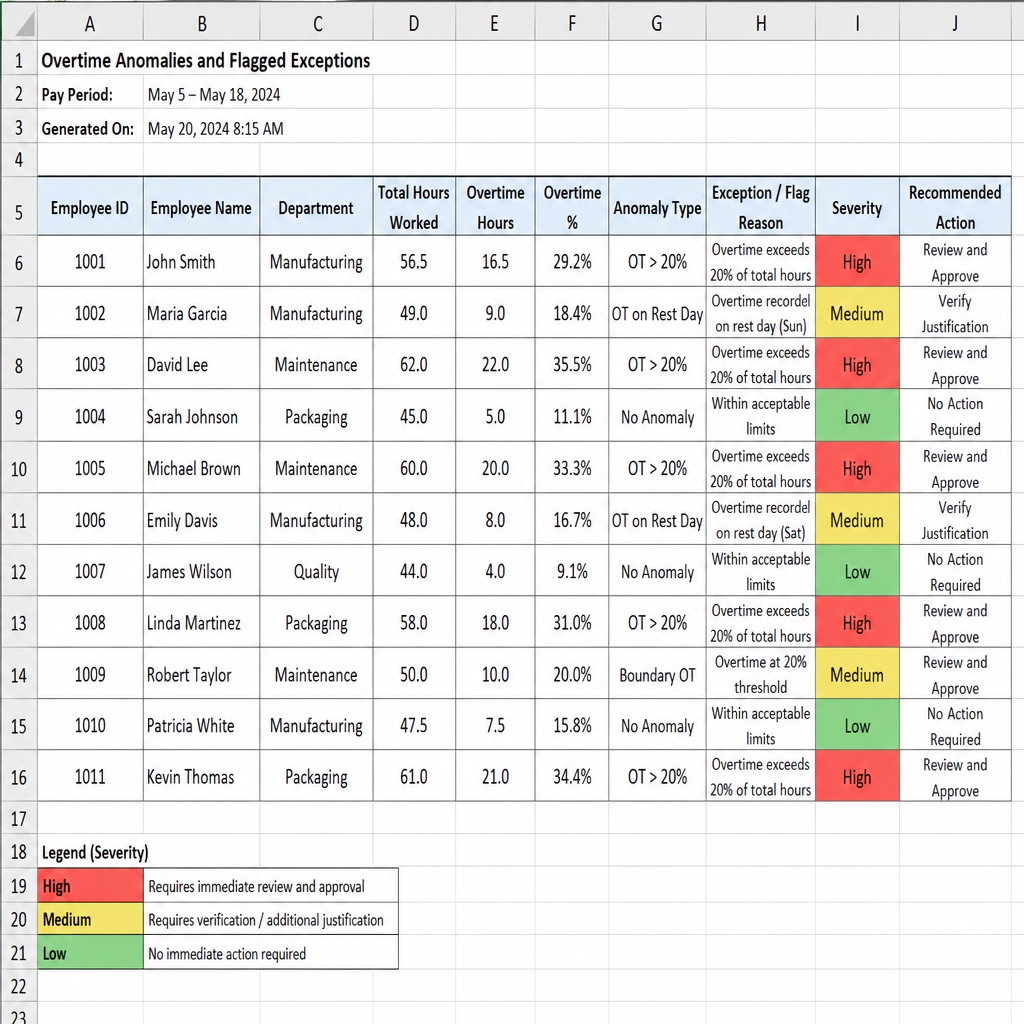Click John Smith's red High severity cell

857,261
